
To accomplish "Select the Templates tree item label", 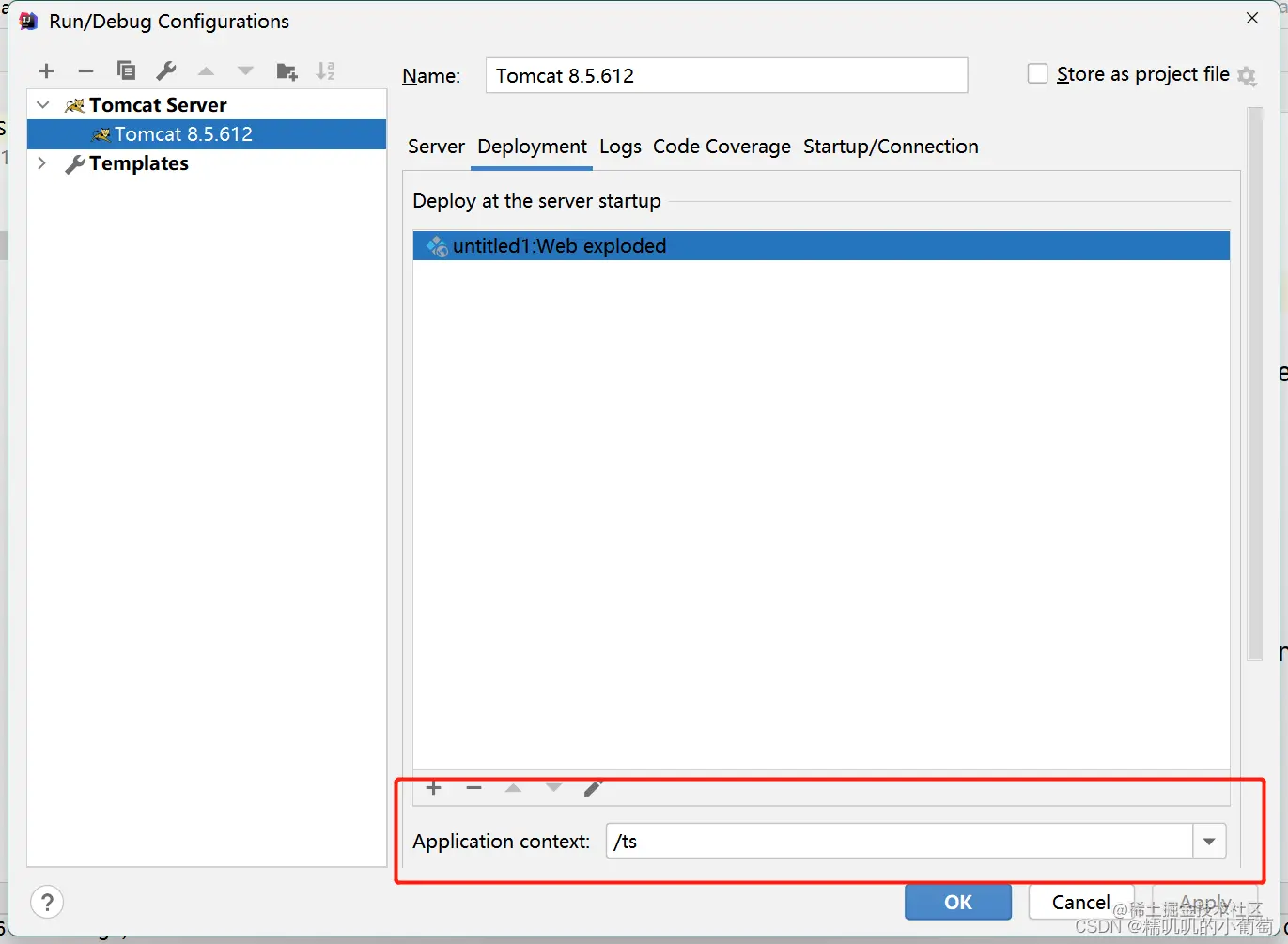I will tap(139, 163).
